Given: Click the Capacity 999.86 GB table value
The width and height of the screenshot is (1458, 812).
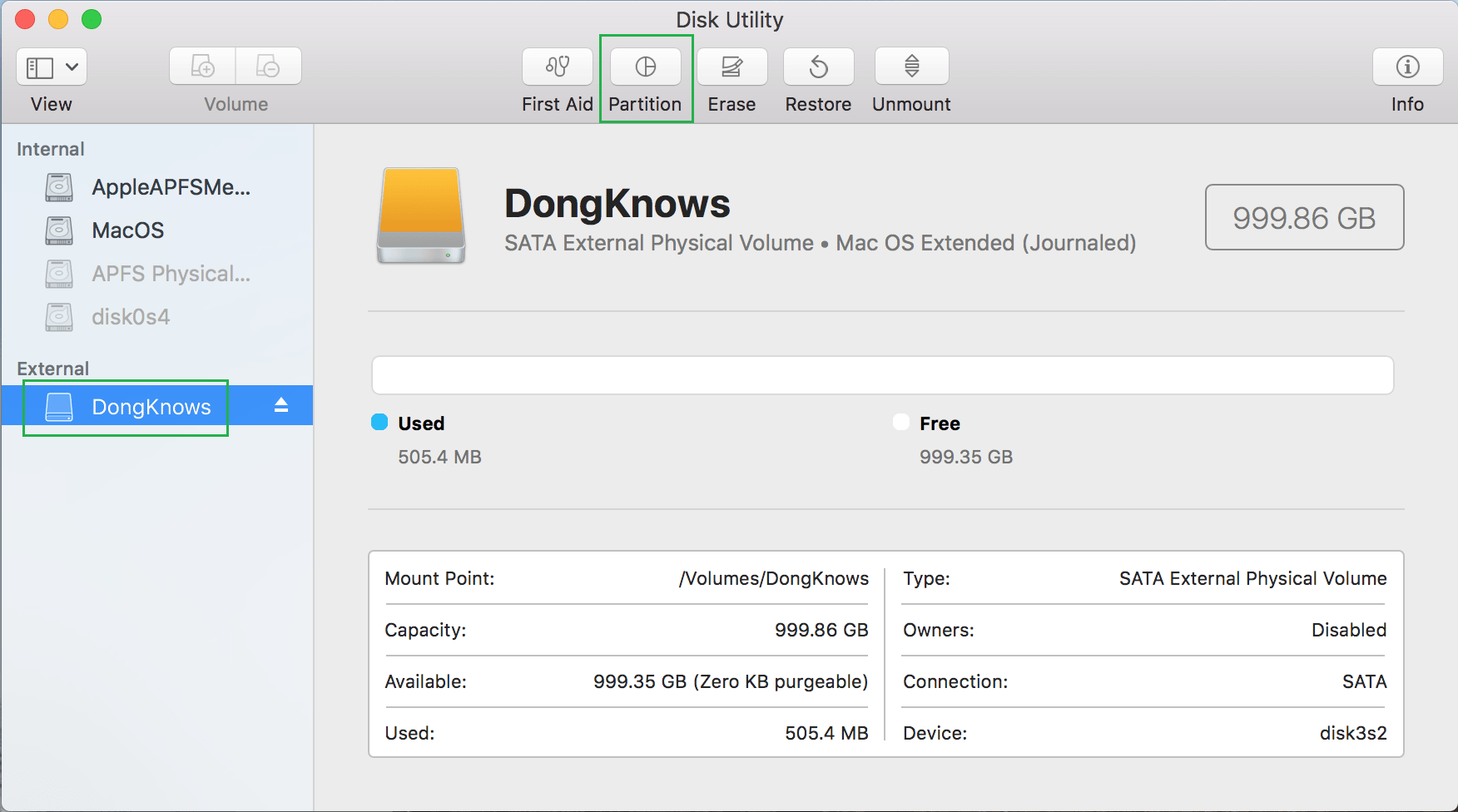Looking at the screenshot, I should [821, 630].
